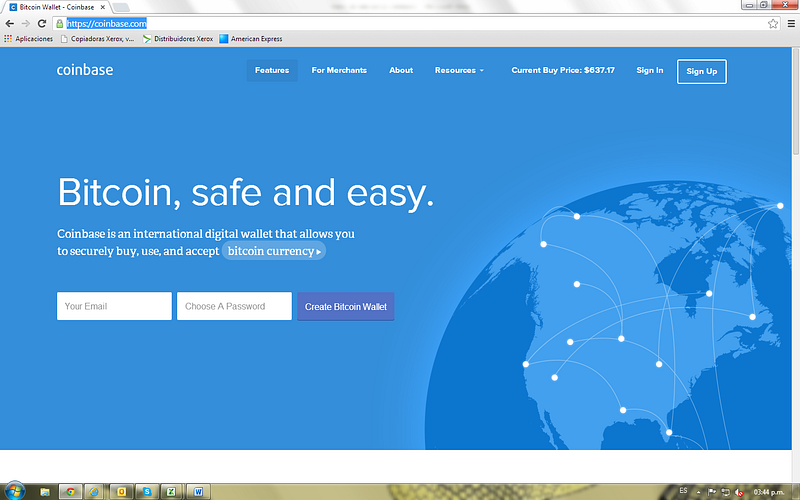This screenshot has width=800, height=500.
Task: Click the green SSL padlock icon
Action: pos(60,23)
